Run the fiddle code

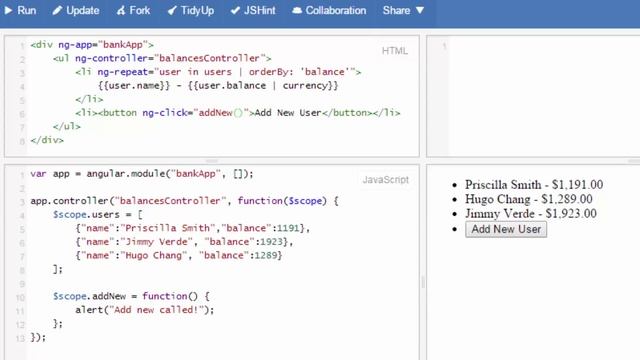(20, 10)
